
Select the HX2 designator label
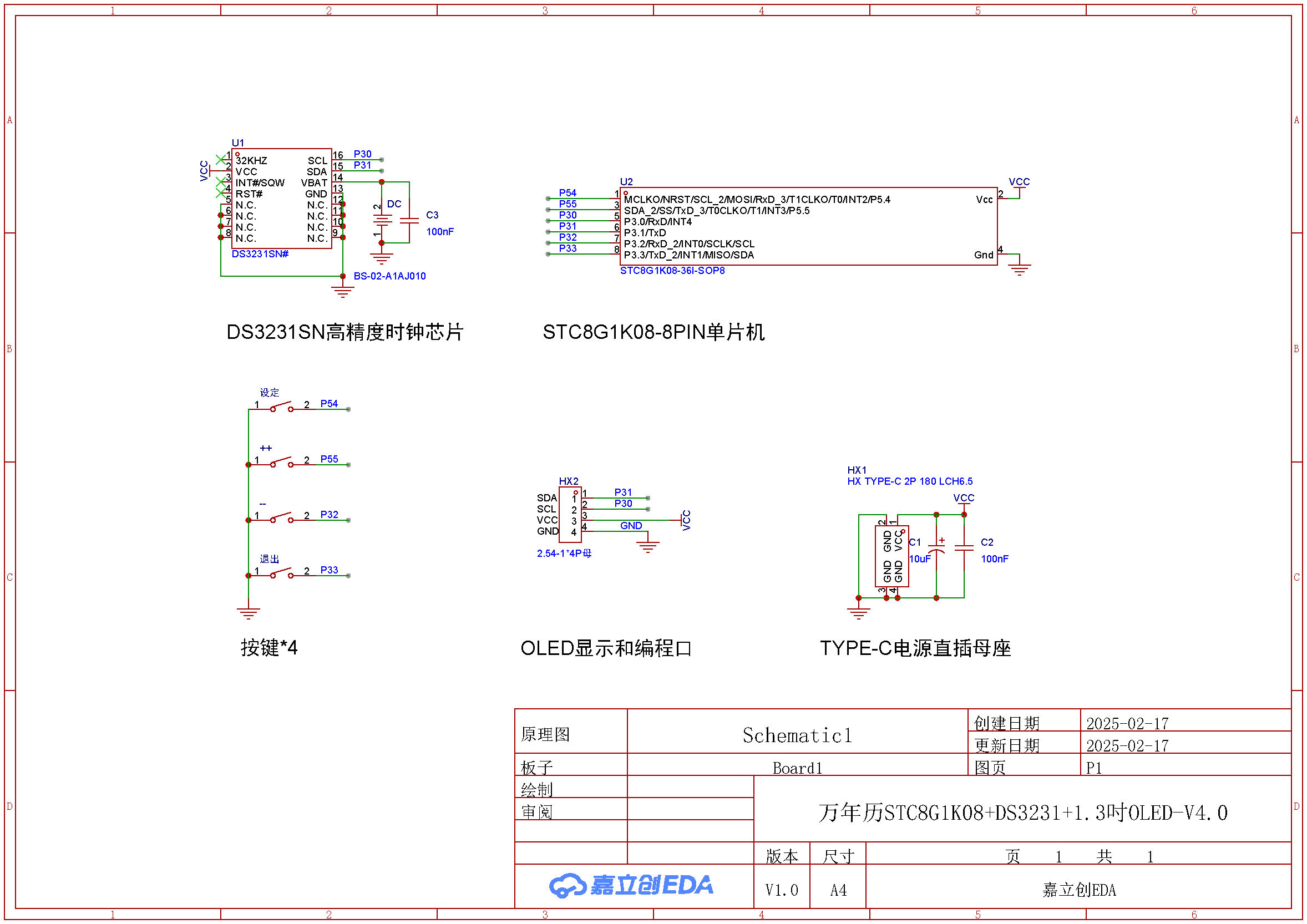point(568,481)
